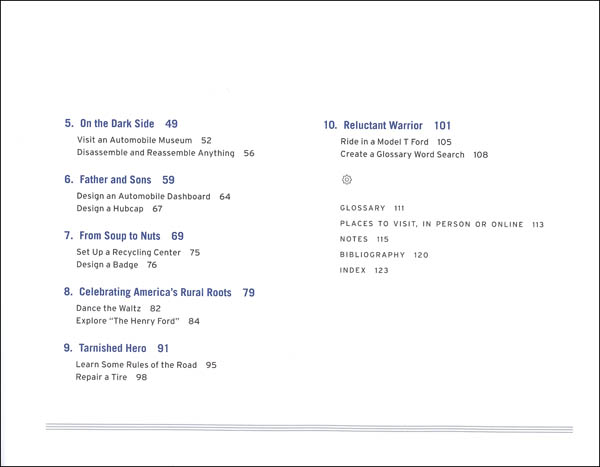This screenshot has width=600, height=467.
Task: Click page number 101 beside Reluctant Warrior
Action: click(x=442, y=125)
